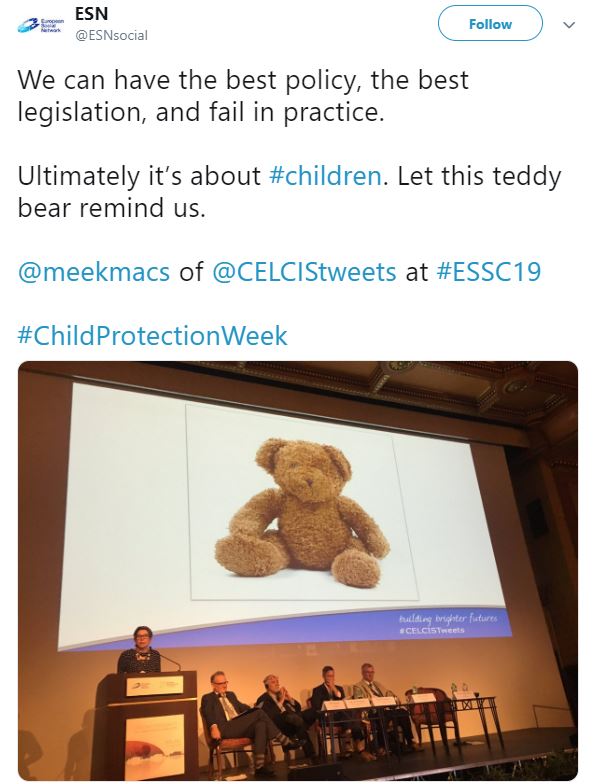Open the #children hashtag
Screen dimensions: 600x784
point(325,176)
